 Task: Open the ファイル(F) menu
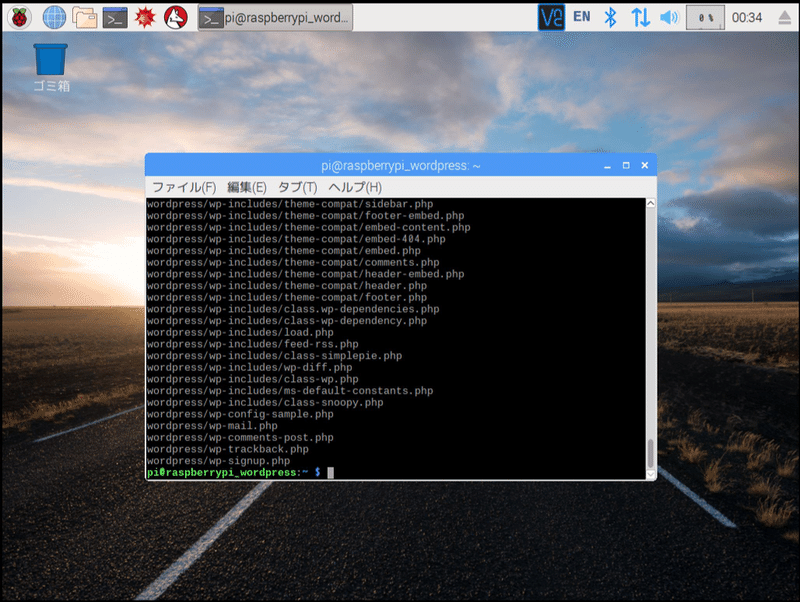click(x=184, y=187)
